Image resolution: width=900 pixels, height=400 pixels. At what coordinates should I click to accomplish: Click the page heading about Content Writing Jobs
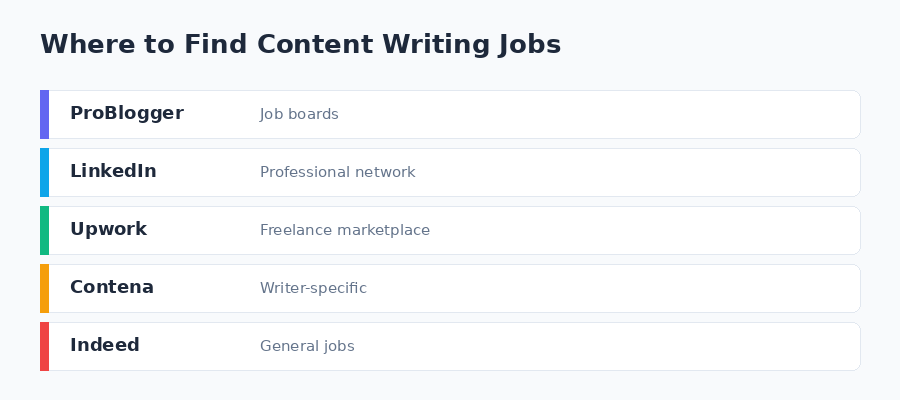pyautogui.click(x=300, y=44)
